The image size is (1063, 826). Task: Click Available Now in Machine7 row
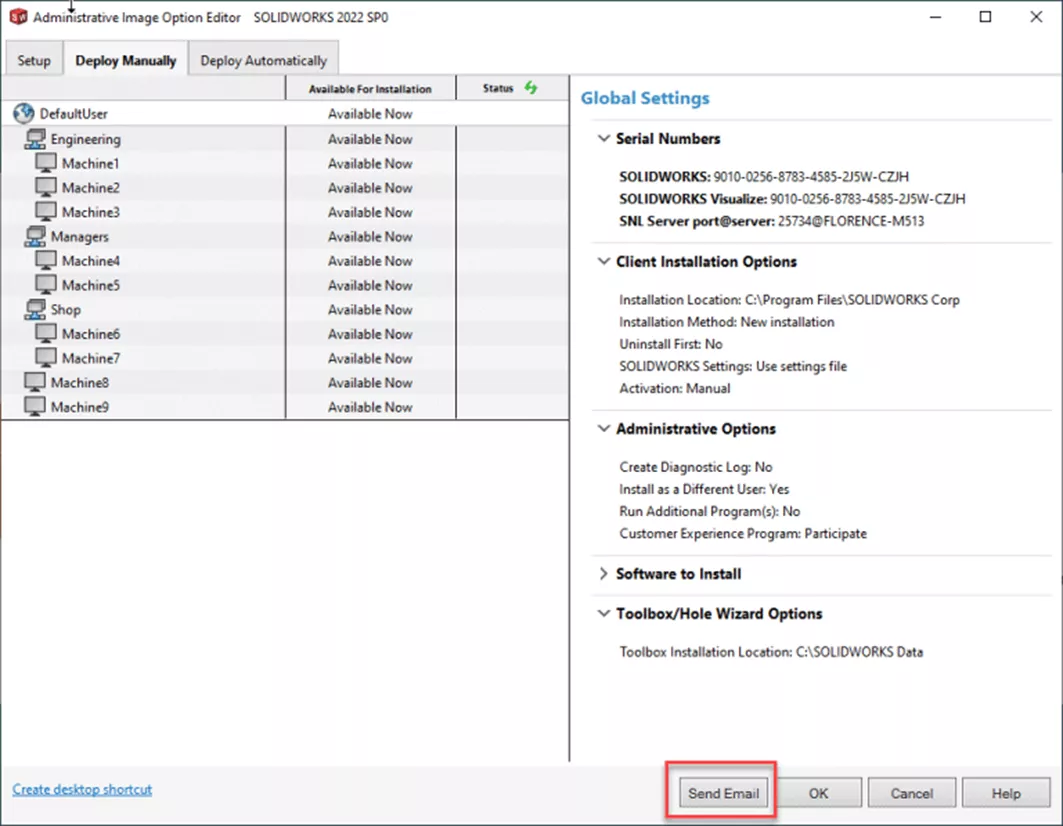(x=370, y=358)
